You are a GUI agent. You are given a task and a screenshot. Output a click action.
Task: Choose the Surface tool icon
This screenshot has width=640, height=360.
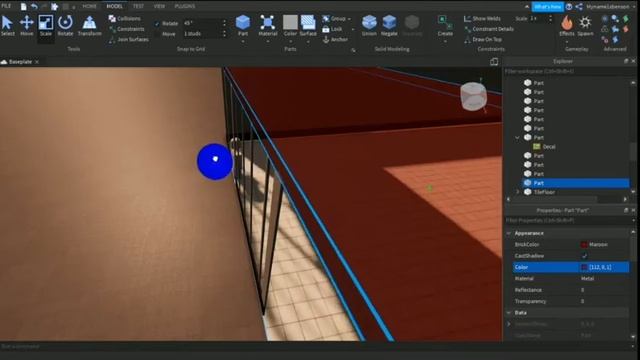(x=308, y=22)
